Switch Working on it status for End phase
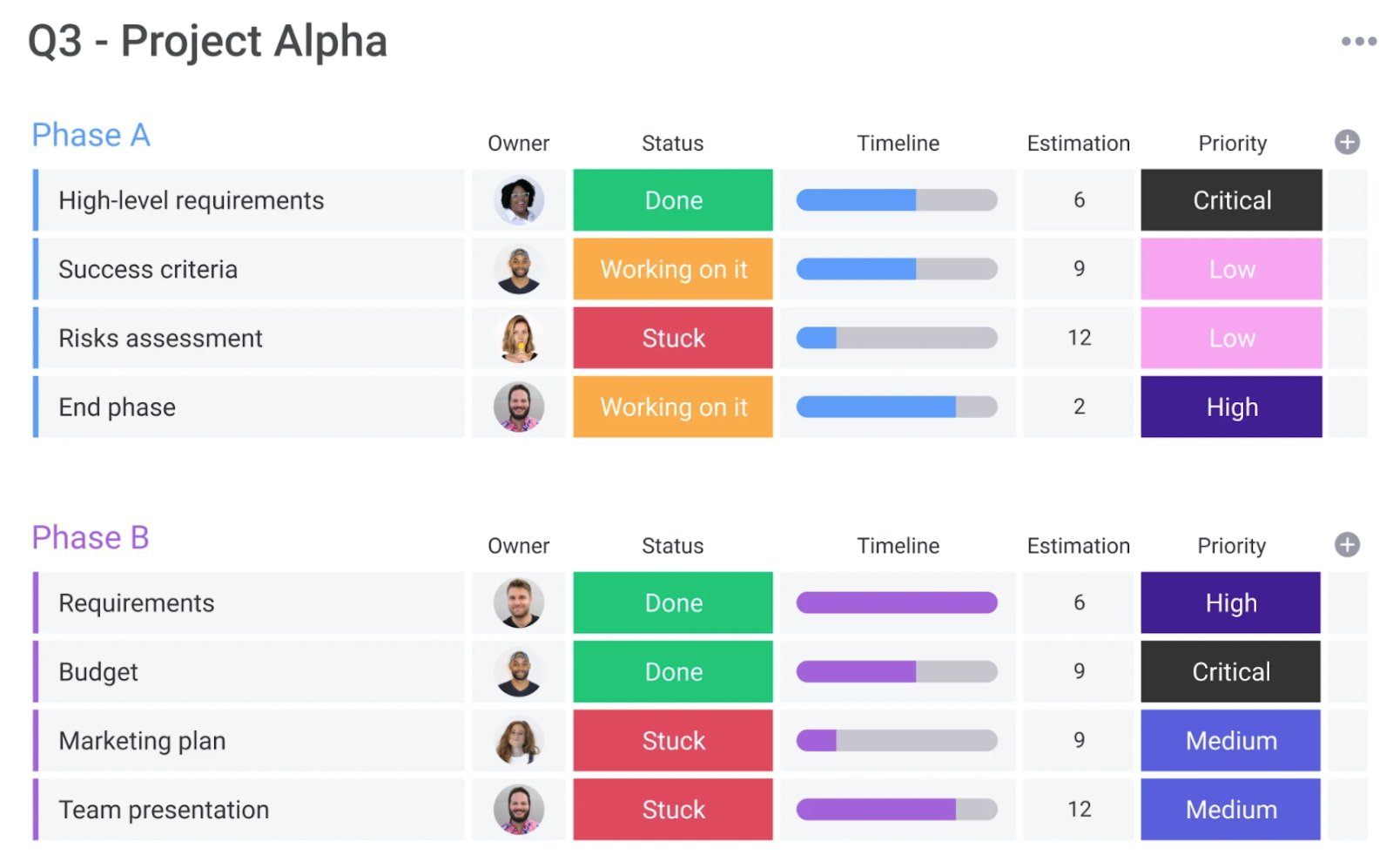 [672, 407]
